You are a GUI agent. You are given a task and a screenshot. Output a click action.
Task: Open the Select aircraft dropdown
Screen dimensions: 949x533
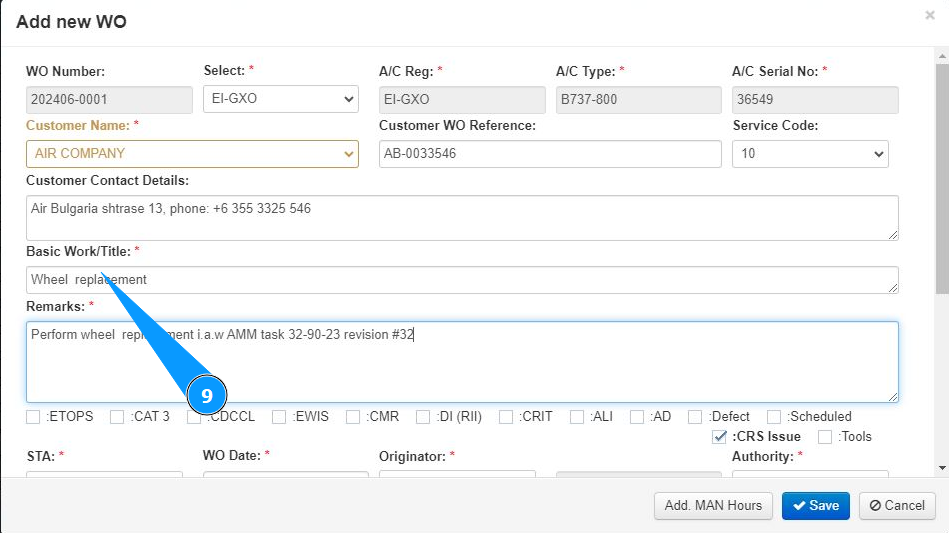click(280, 99)
